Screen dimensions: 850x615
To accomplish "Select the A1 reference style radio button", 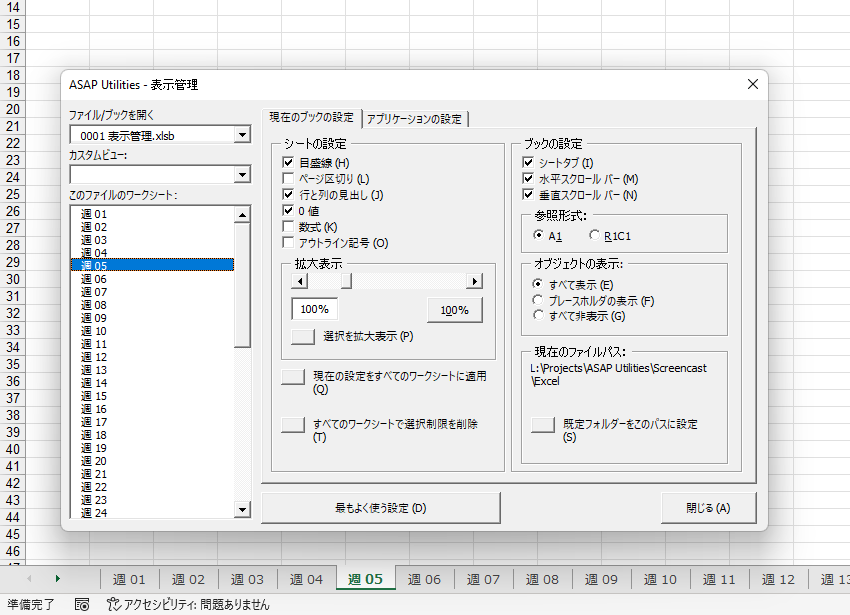I will 538,235.
